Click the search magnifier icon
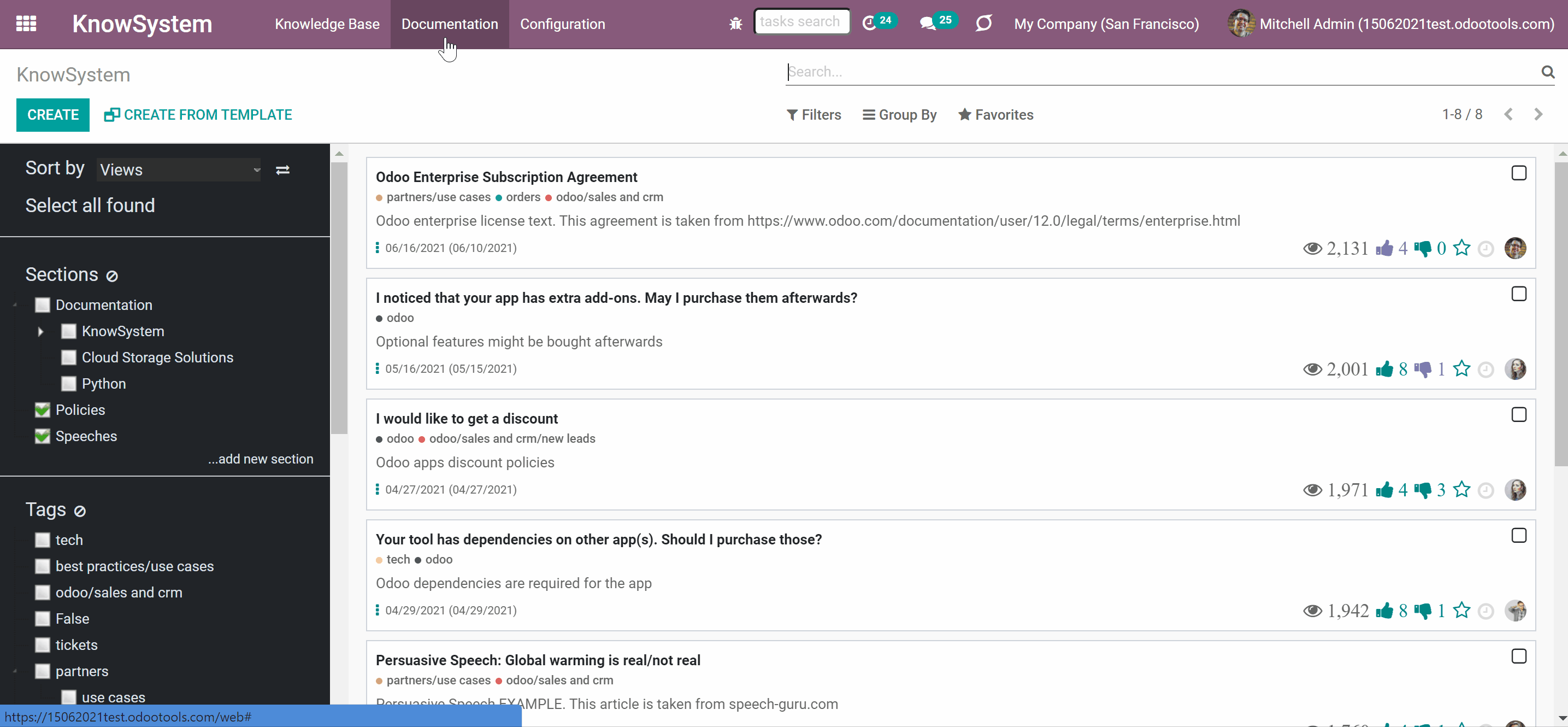This screenshot has width=1568, height=727. 1547,72
